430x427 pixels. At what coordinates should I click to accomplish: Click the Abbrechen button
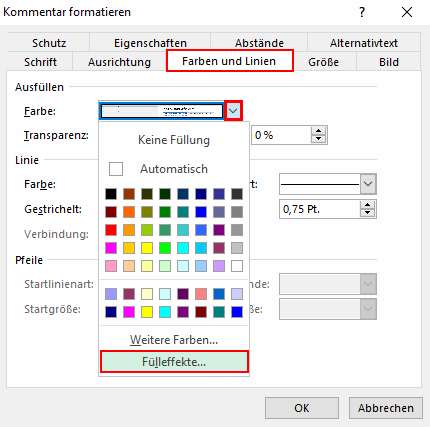coord(386,408)
